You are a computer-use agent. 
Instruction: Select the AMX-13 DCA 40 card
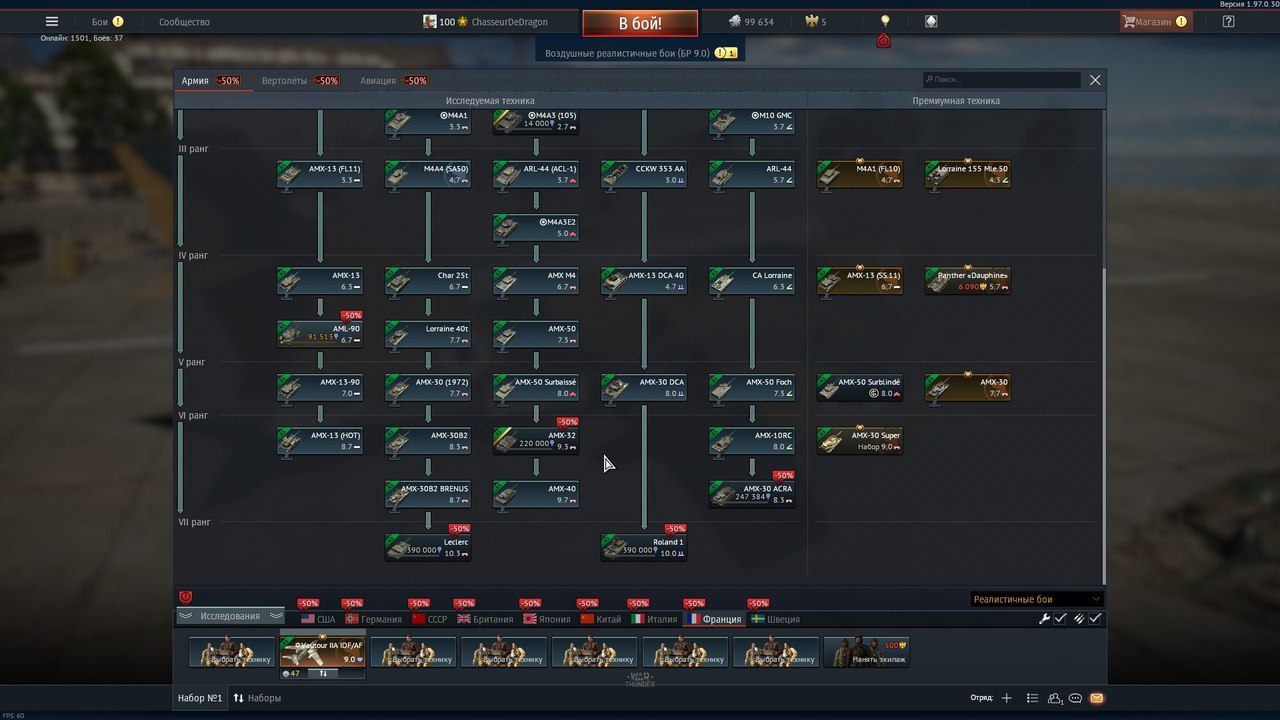(644, 281)
